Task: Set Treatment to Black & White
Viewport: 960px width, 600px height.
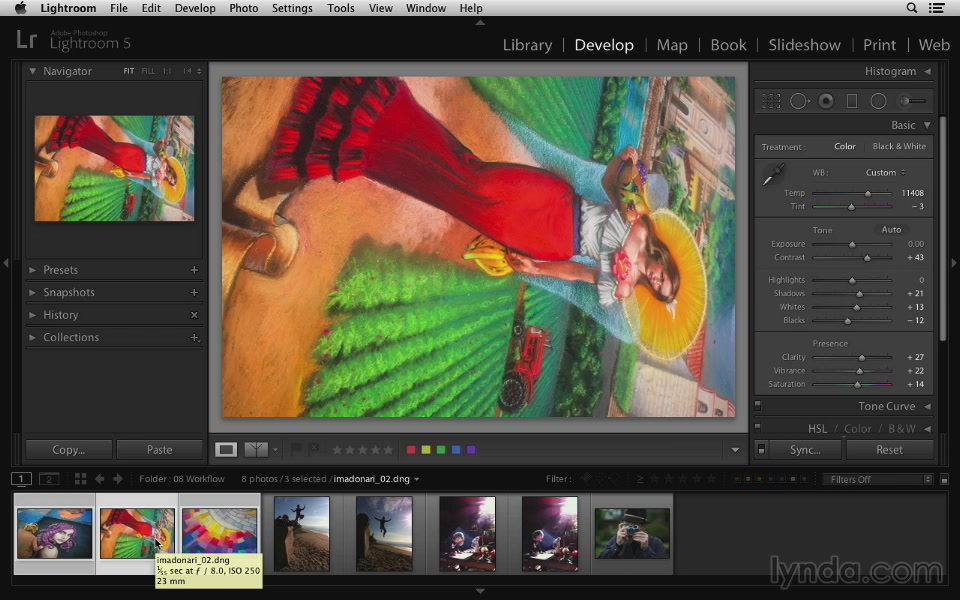Action: pyautogui.click(x=899, y=146)
